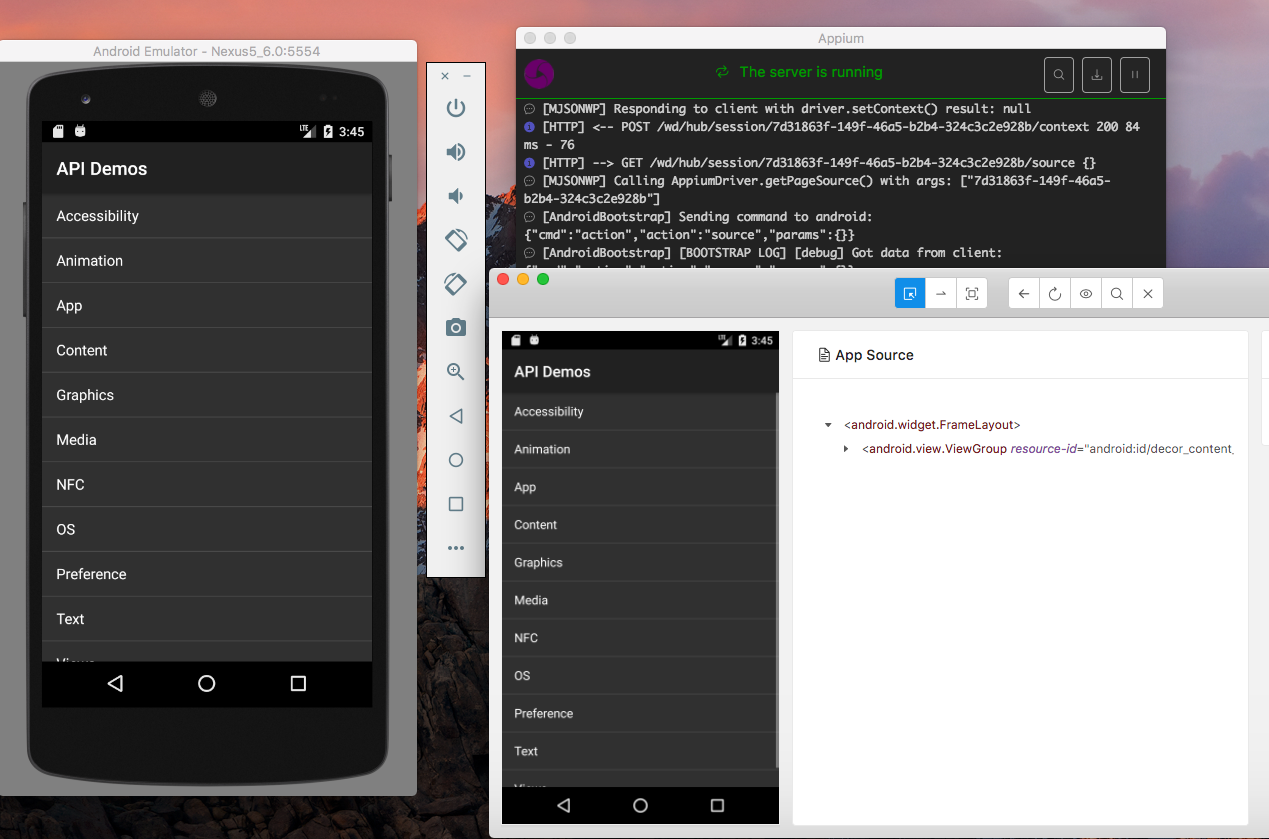
Task: Collapse android.widget.FrameLayout tree node
Action: pyautogui.click(x=828, y=425)
